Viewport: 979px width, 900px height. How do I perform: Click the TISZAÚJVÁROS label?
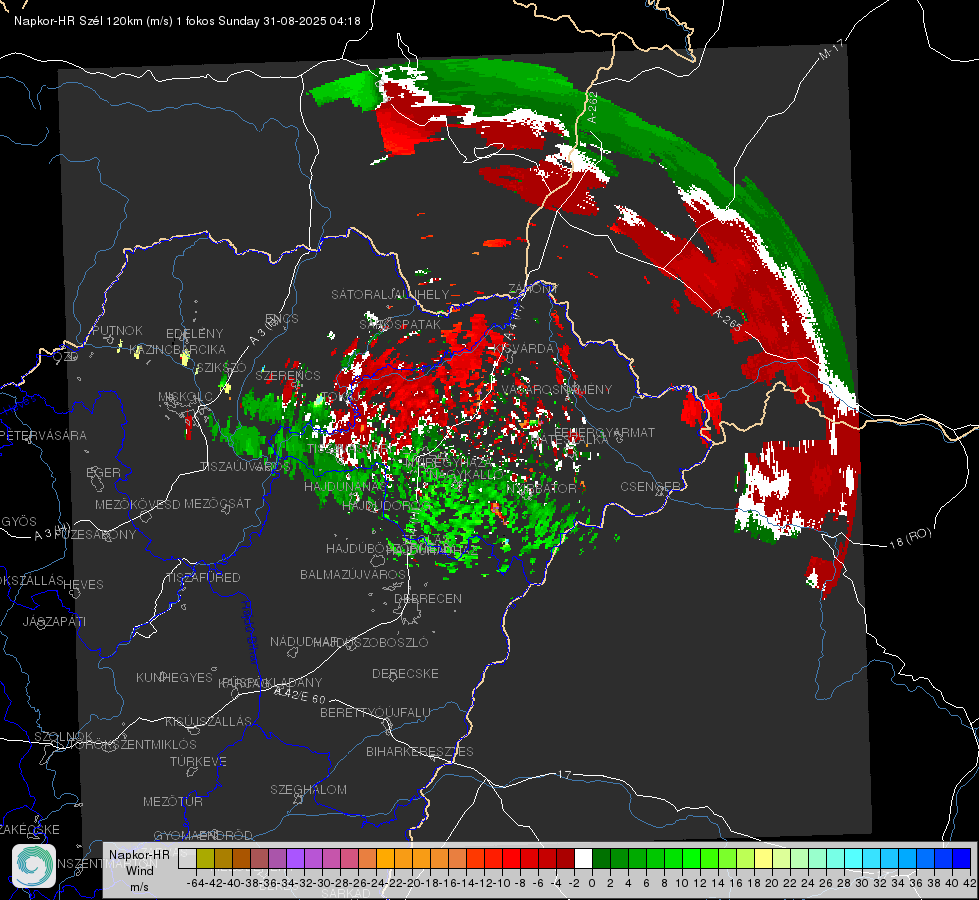tap(245, 466)
